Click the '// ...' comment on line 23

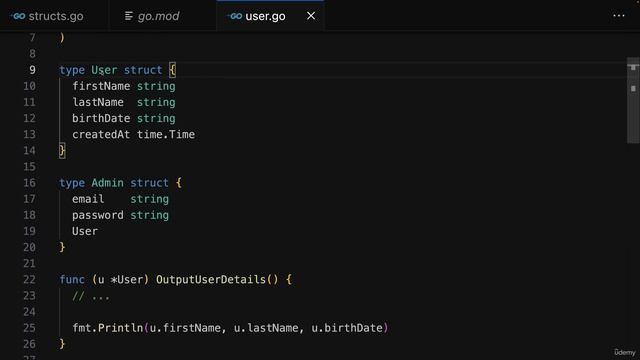point(91,296)
